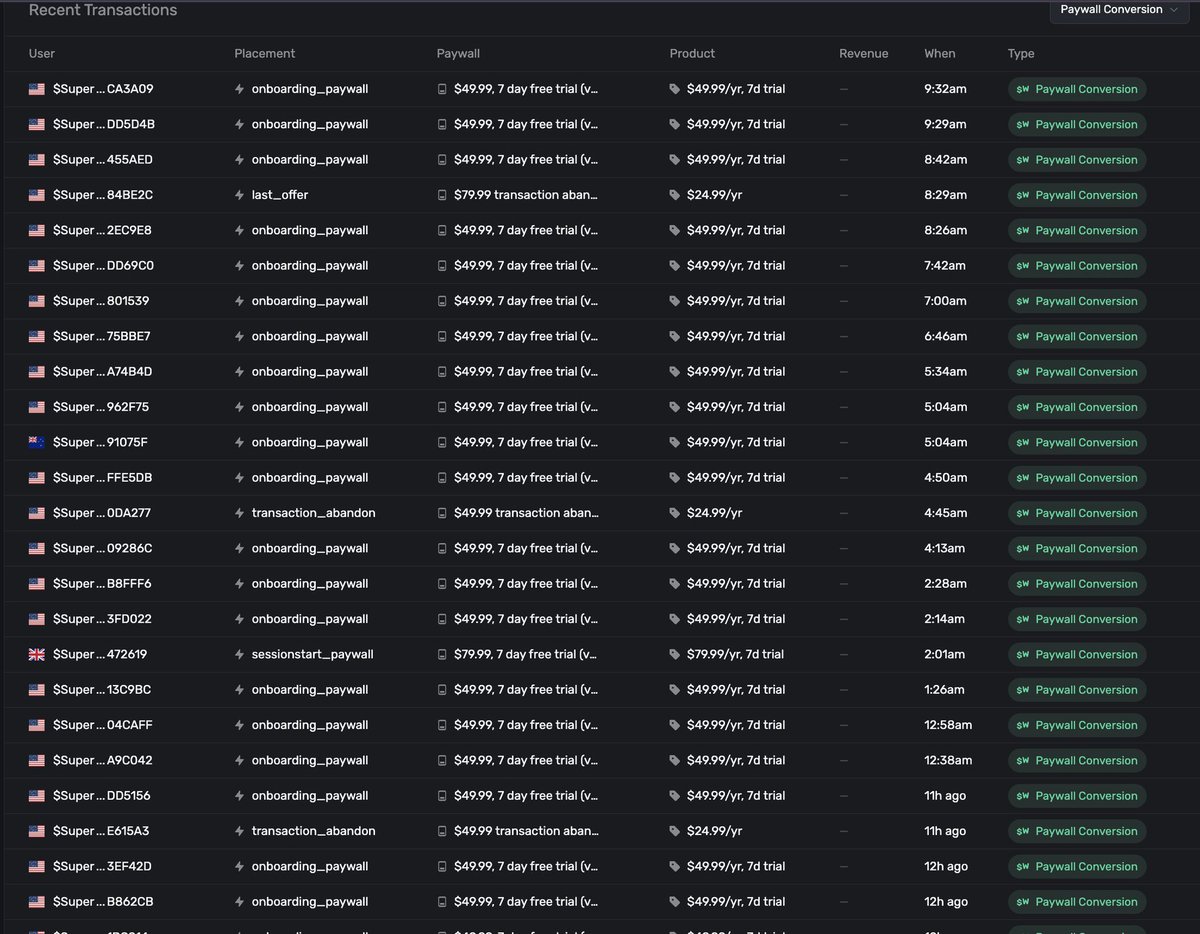Click the phone icon next to $79.99 transaction aban… at 8:29am
The height and width of the screenshot is (934, 1200).
pyautogui.click(x=442, y=195)
